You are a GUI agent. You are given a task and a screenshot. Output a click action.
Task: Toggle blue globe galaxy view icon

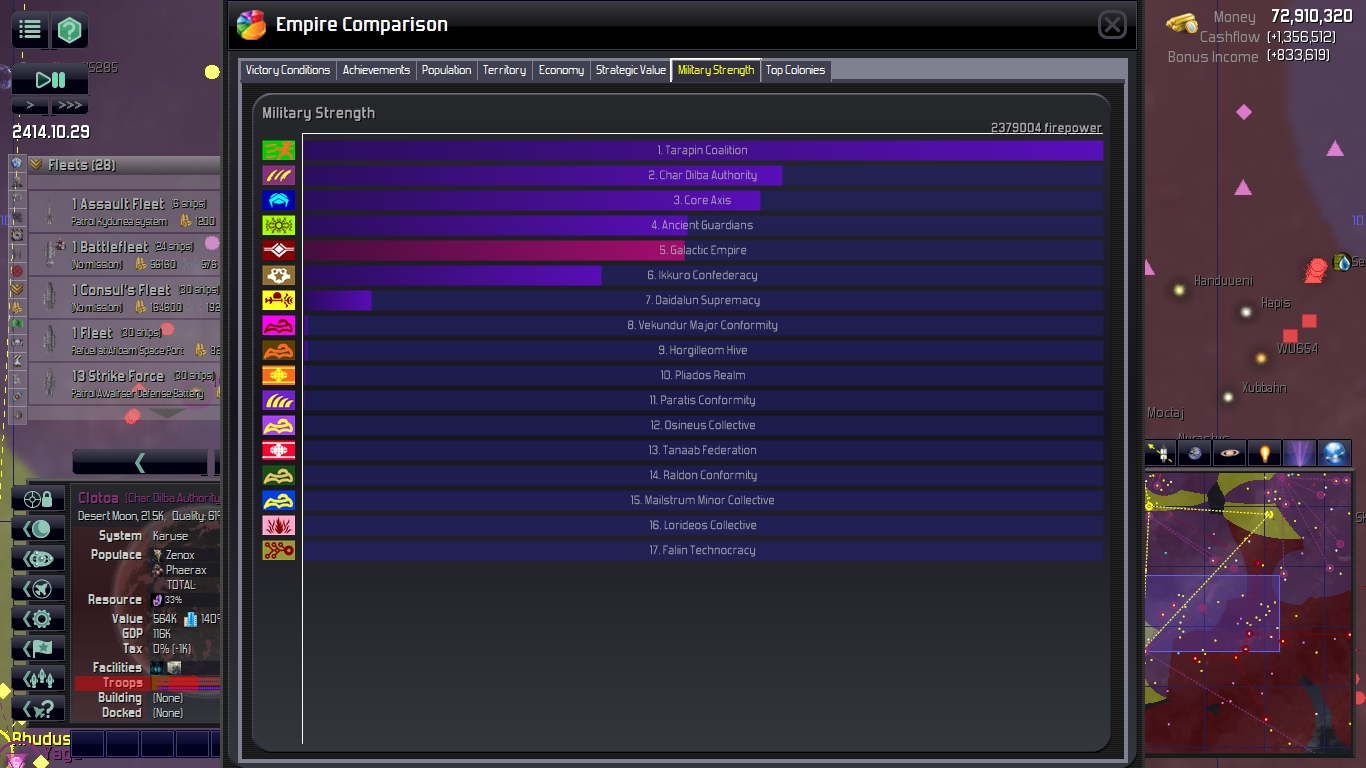pos(1335,453)
